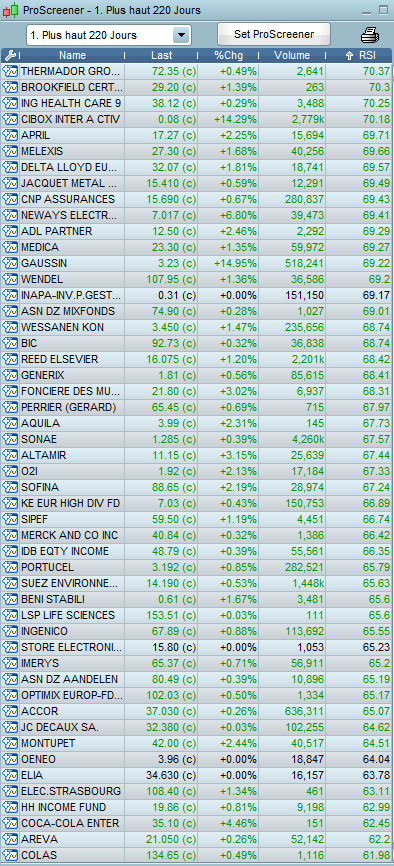This screenshot has width=394, height=866.
Task: Select ASN DZ AANDELEN row name
Action: (x=69, y=679)
